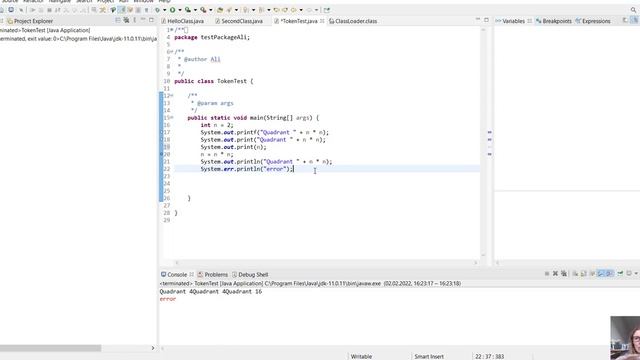Toggle Pin Console button
This screenshot has height=360, width=640.
click(620, 274)
